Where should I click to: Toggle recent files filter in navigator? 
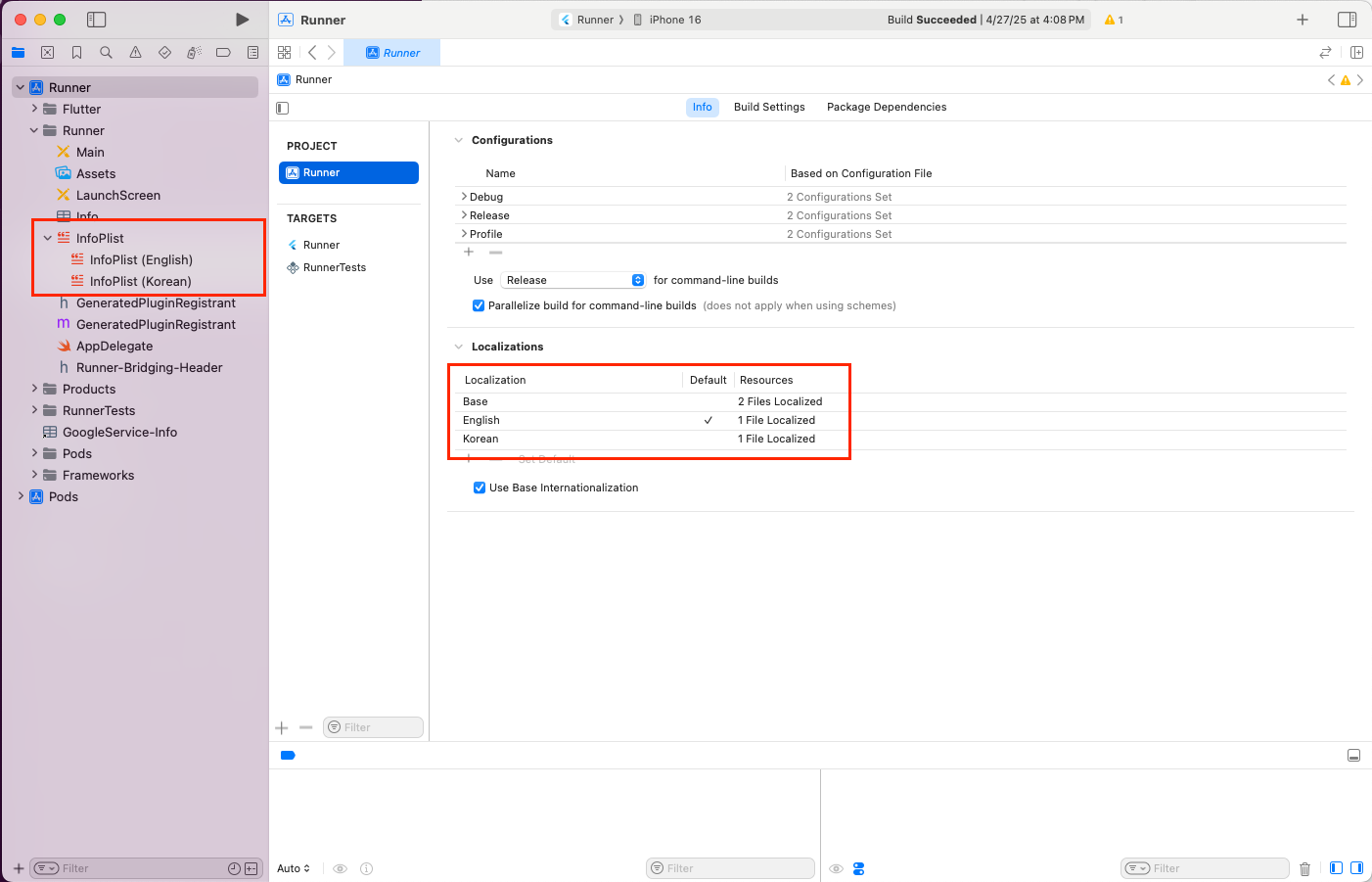234,868
